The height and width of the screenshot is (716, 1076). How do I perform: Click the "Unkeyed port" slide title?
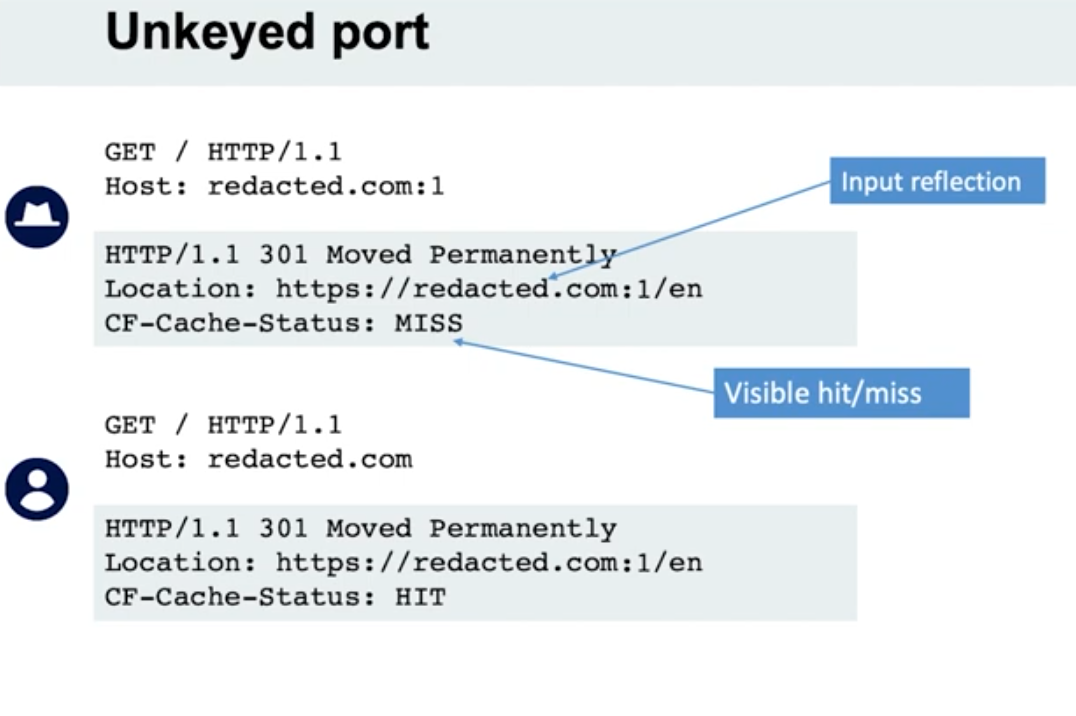pyautogui.click(x=267, y=33)
